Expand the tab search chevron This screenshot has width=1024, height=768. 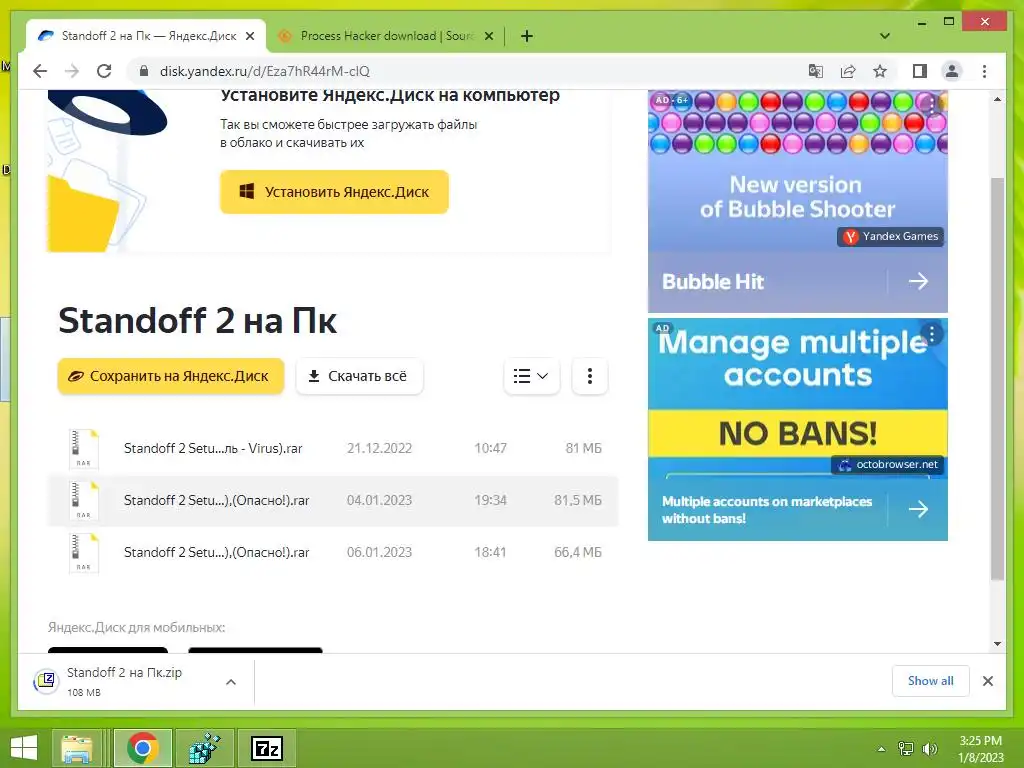pos(885,36)
